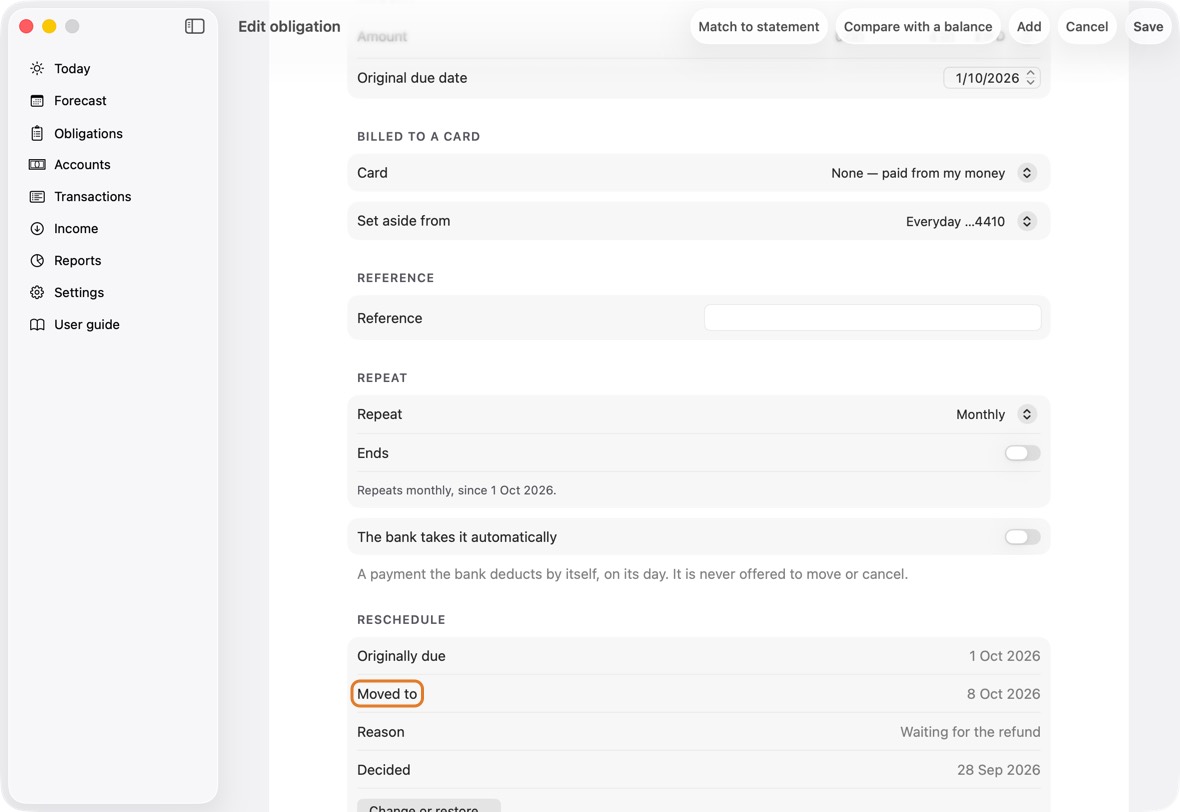Viewport: 1180px width, 812px height.
Task: Click the 'Waiting for the refund' reason
Action: [970, 731]
